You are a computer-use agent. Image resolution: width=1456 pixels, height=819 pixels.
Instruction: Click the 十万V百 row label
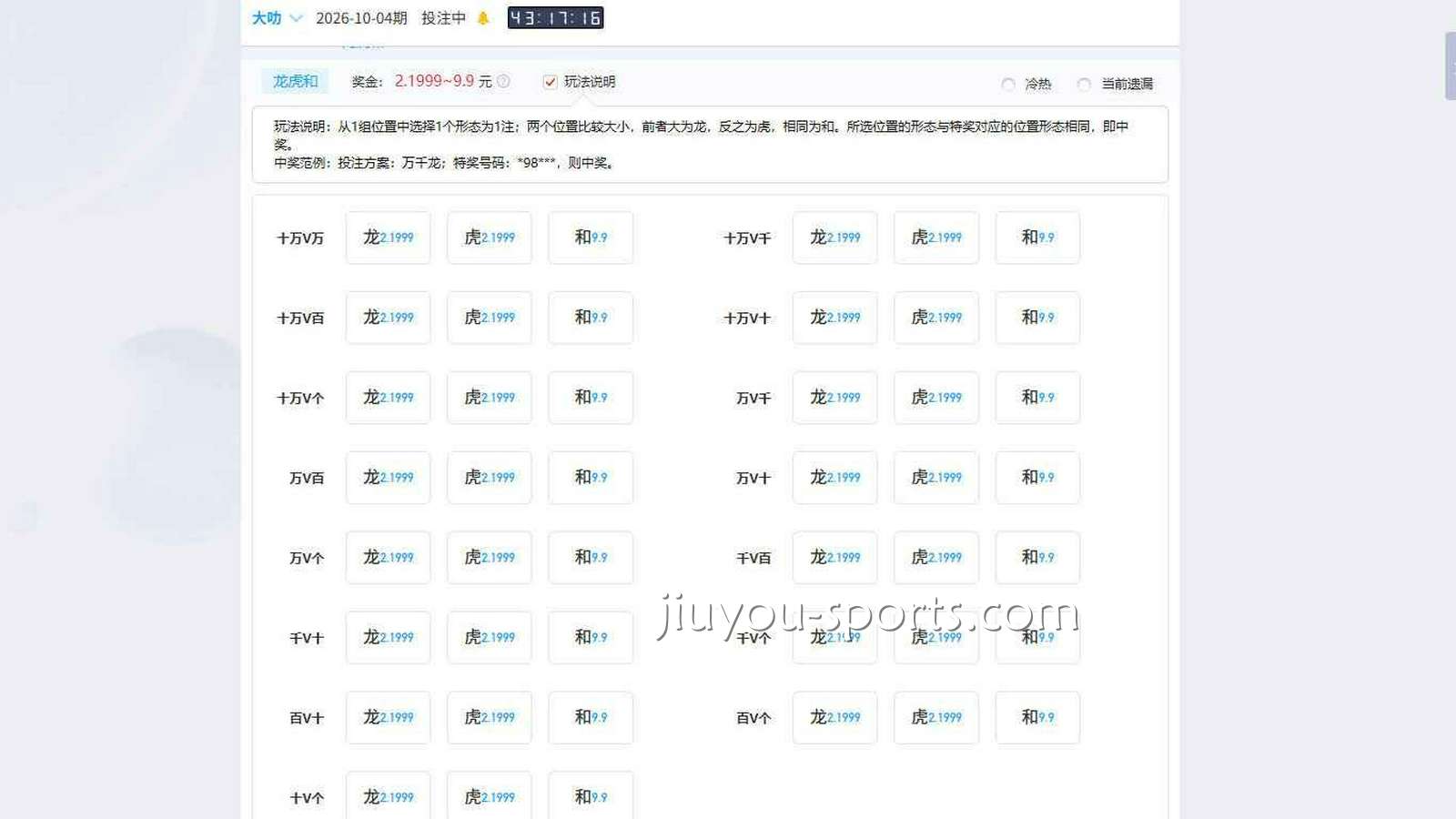click(300, 318)
